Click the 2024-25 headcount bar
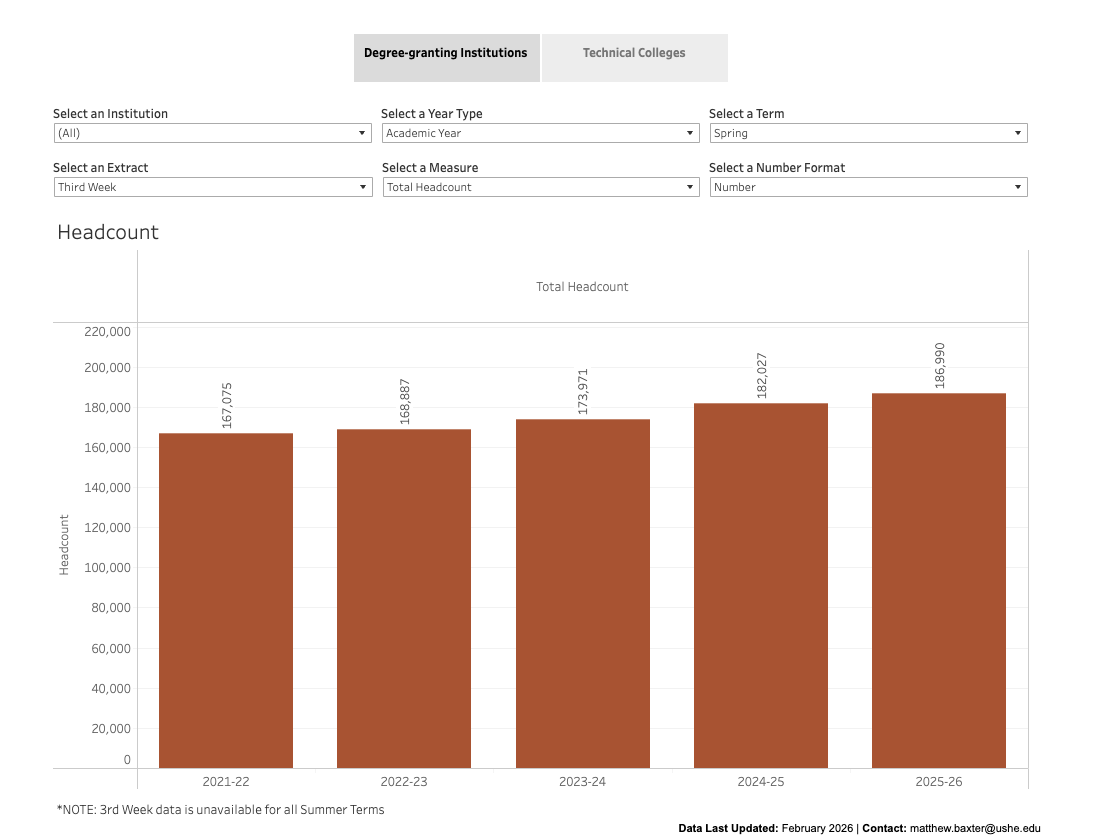The height and width of the screenshot is (840, 1103). coord(761,600)
